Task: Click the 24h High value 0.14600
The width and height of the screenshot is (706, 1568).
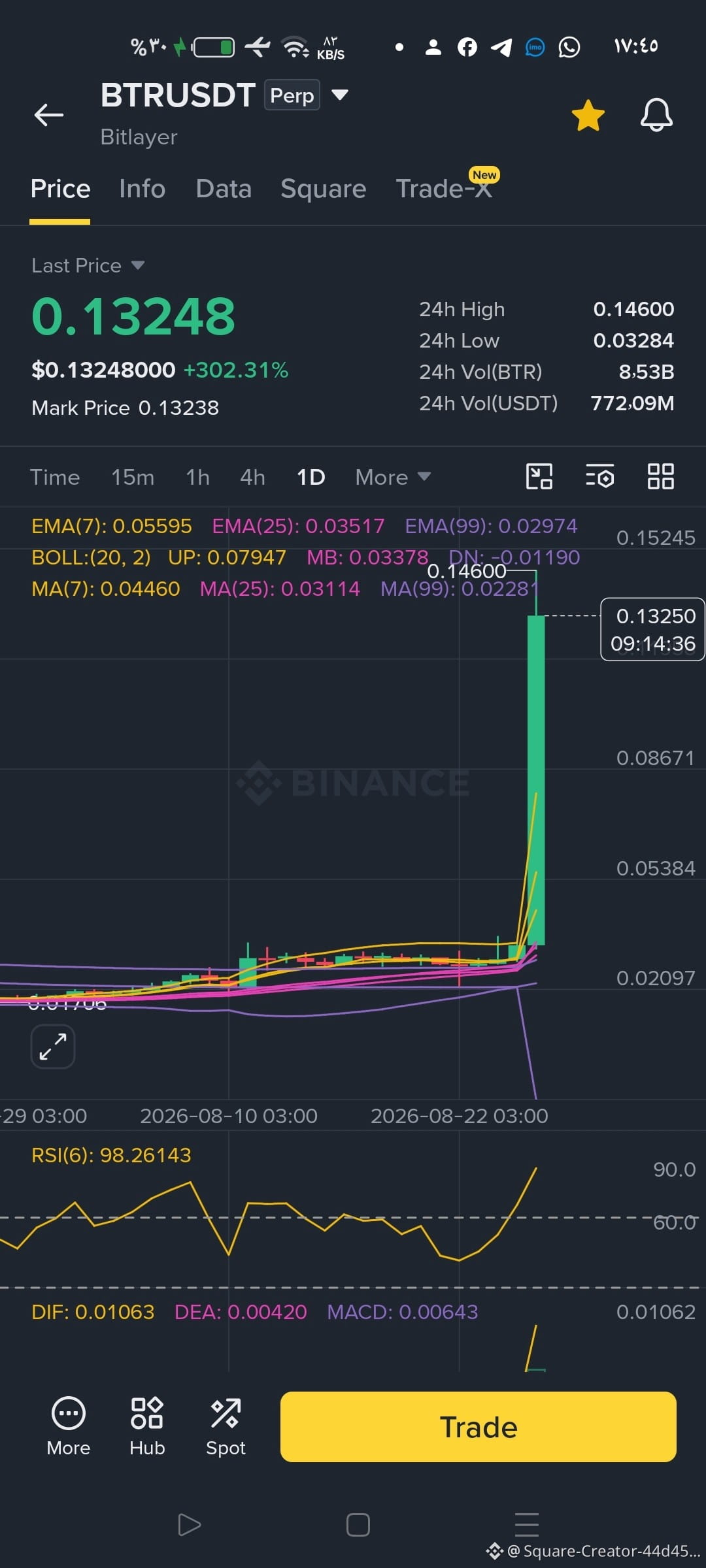Action: coord(633,309)
